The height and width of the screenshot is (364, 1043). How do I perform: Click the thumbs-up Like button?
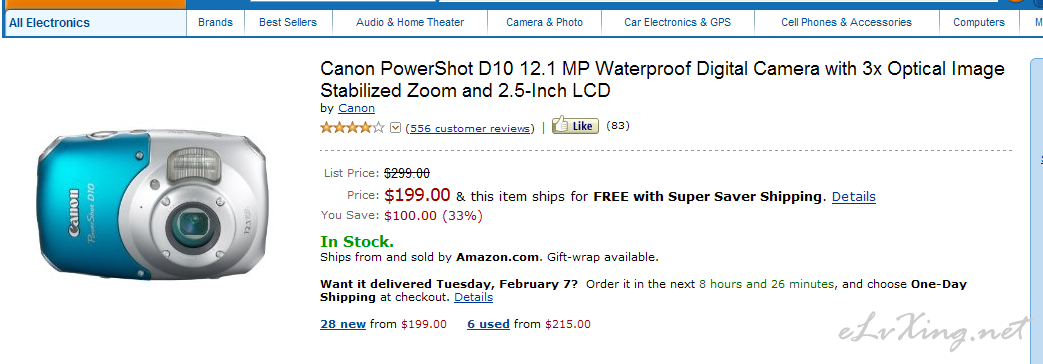point(575,126)
